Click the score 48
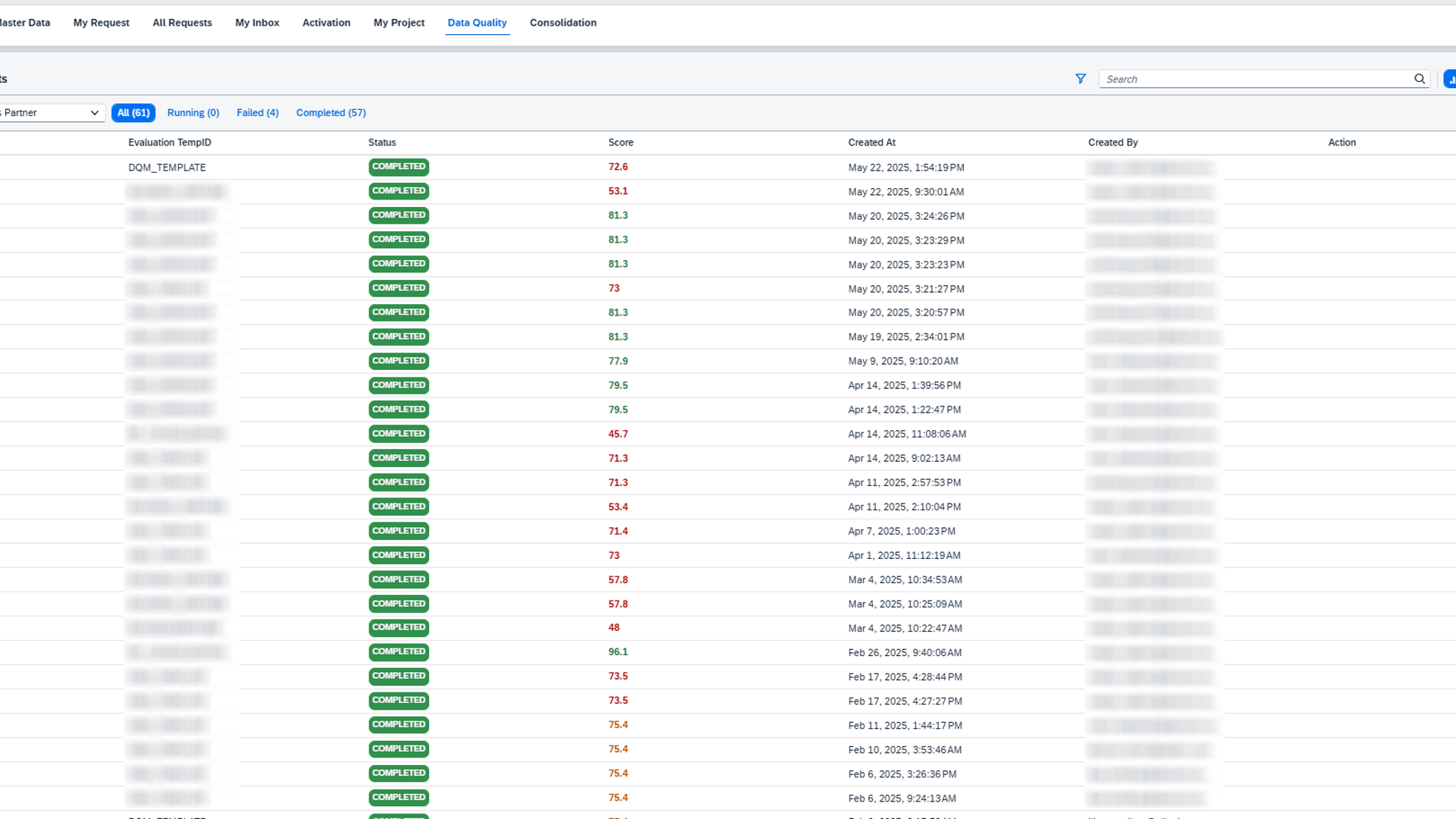 click(x=614, y=628)
